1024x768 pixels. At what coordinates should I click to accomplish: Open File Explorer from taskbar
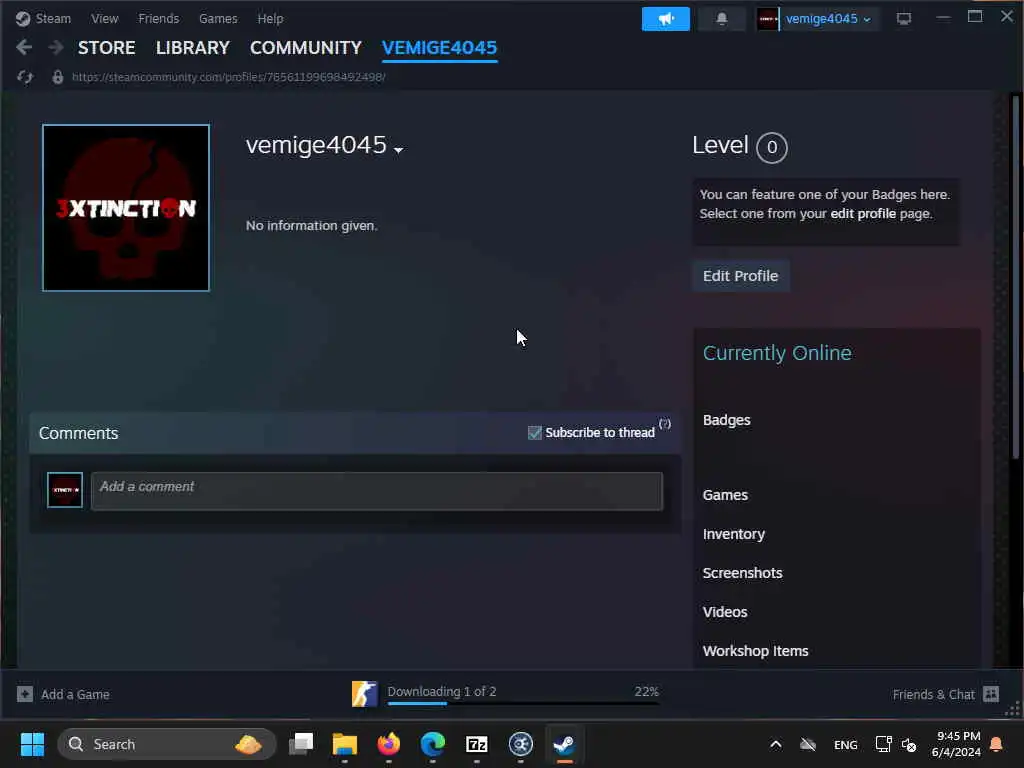coord(345,744)
